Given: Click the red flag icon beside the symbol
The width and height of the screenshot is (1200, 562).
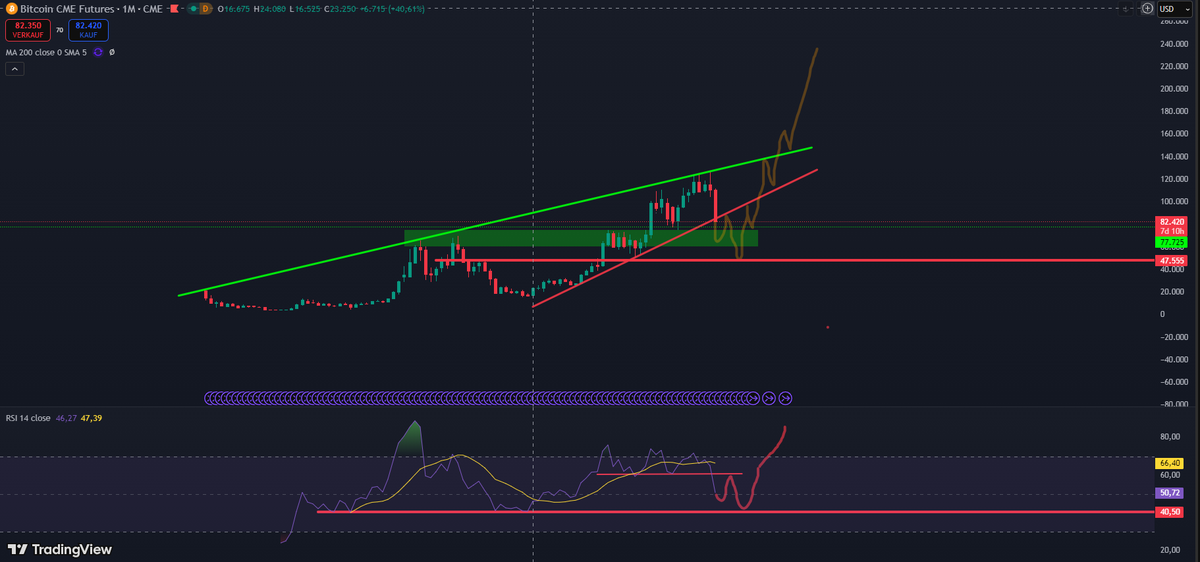Looking at the screenshot, I should click(176, 8).
